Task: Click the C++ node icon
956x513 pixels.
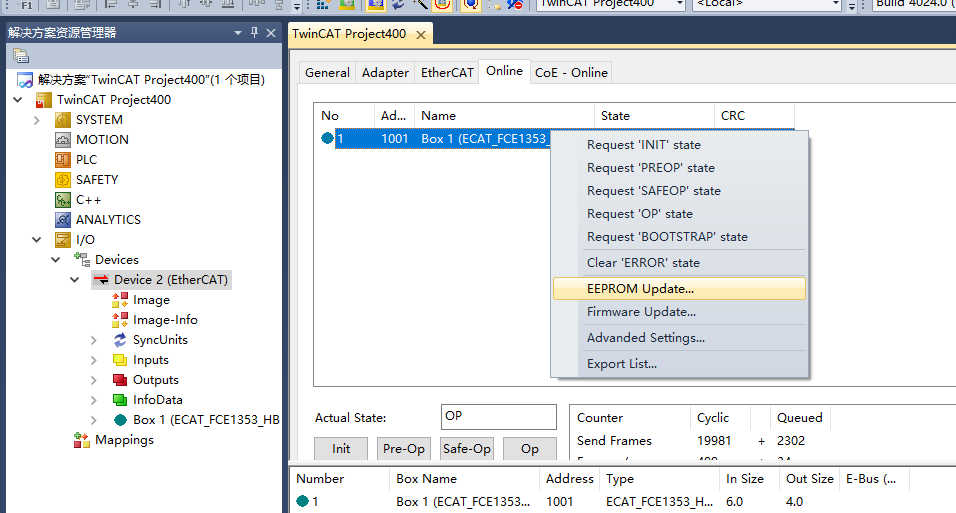Action: coord(63,200)
